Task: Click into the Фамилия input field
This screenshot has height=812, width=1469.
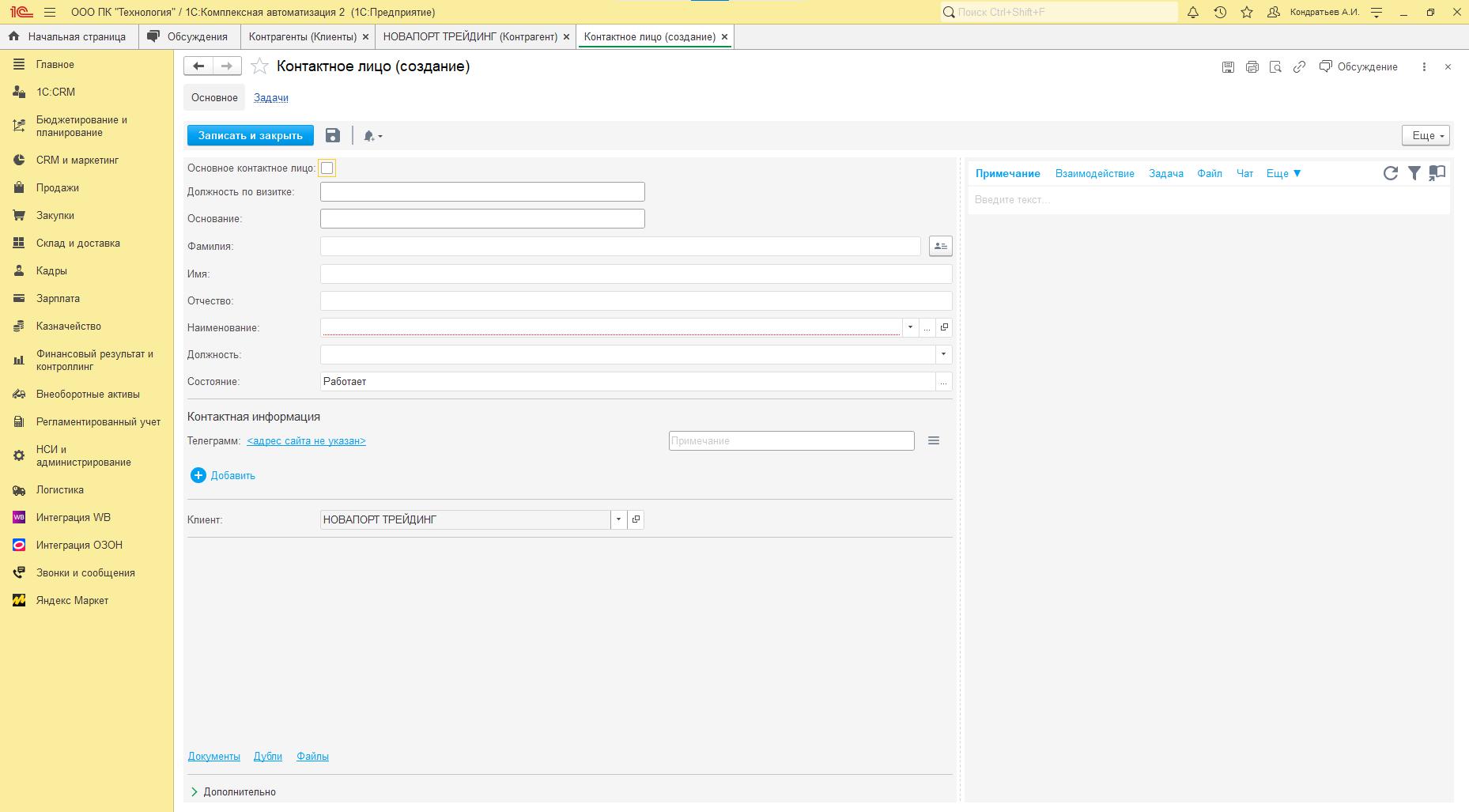Action: (x=620, y=247)
